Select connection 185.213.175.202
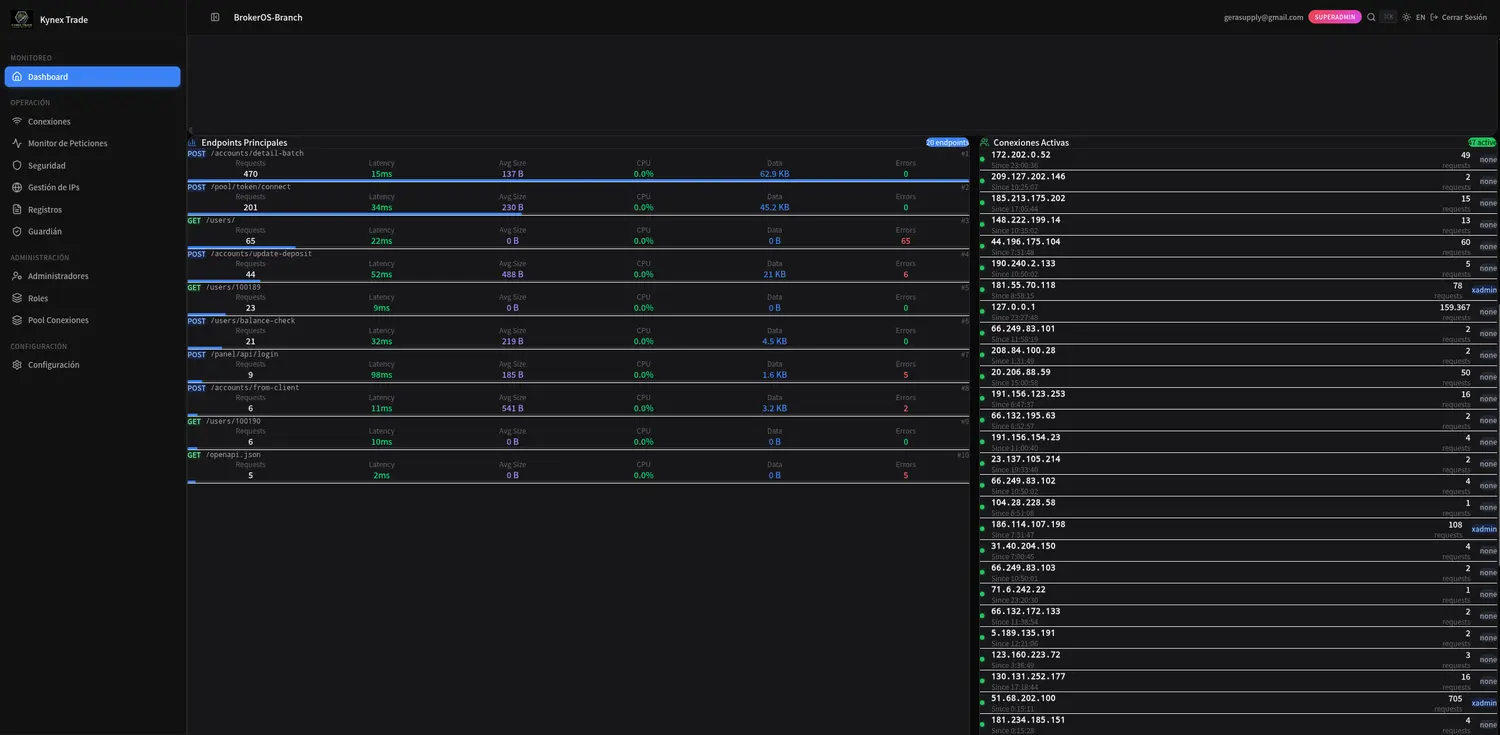The height and width of the screenshot is (735, 1500). click(x=1238, y=203)
